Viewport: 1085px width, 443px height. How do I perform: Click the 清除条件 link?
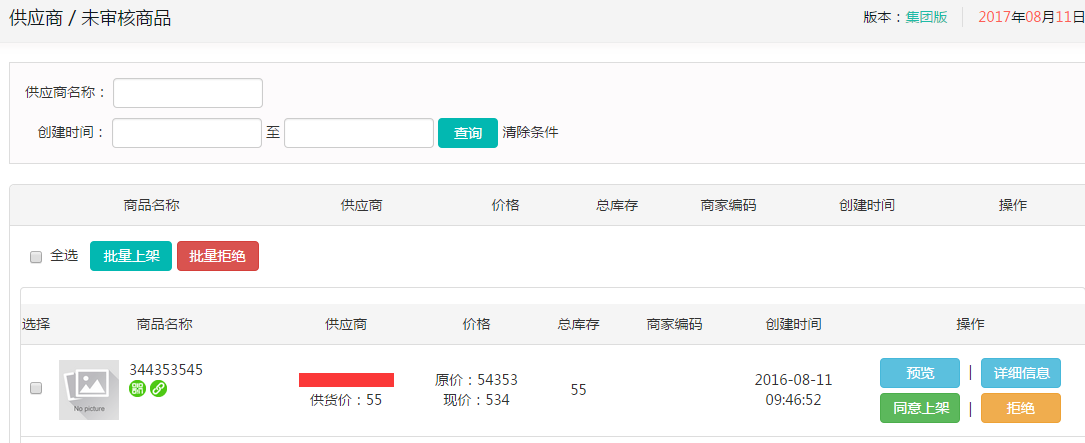click(530, 132)
